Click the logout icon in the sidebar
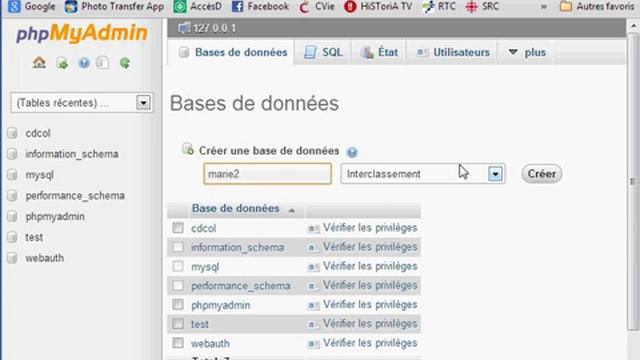This screenshot has width=640, height=360. (x=62, y=63)
